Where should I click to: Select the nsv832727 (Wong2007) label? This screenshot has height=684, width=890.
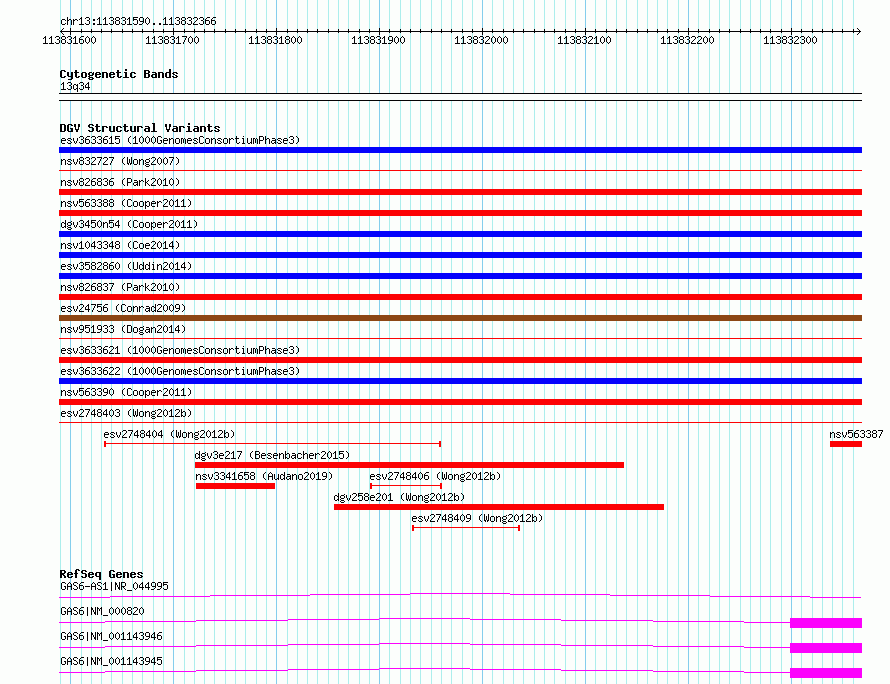tap(120, 161)
